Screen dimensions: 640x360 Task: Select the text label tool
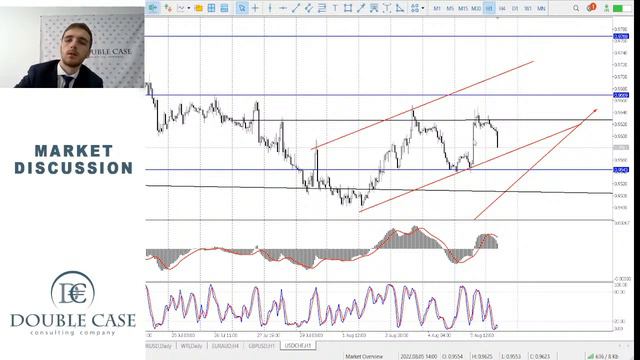(x=335, y=8)
